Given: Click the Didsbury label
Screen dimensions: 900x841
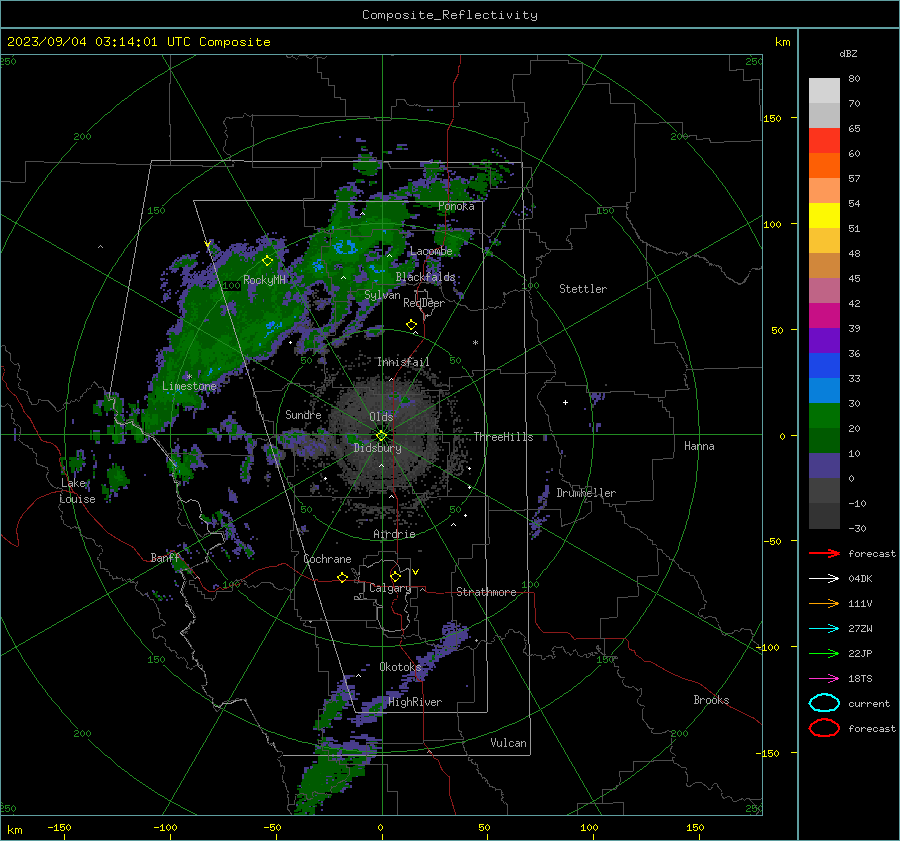Looking at the screenshot, I should [377, 448].
